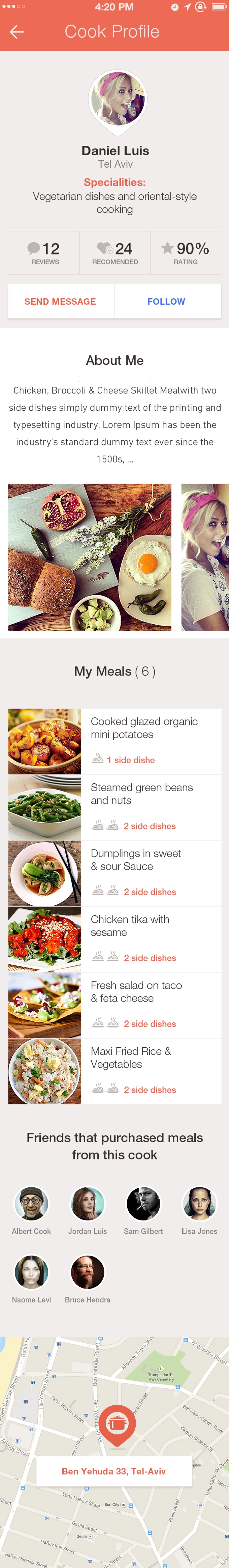Open Fresh salad on taco & feta cheese
Image resolution: width=229 pixels, height=1568 pixels.
(x=114, y=1005)
